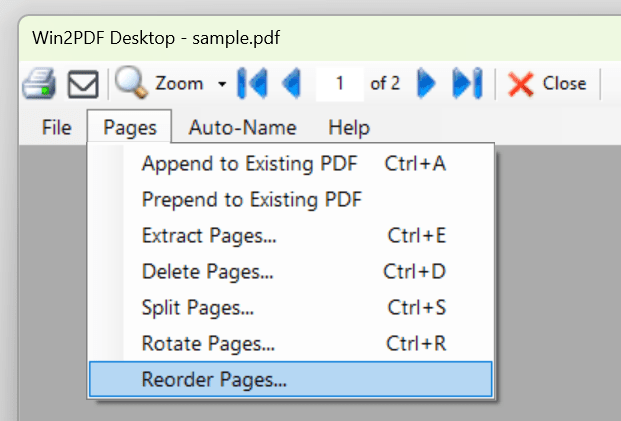Jump to the last page

[x=467, y=84]
